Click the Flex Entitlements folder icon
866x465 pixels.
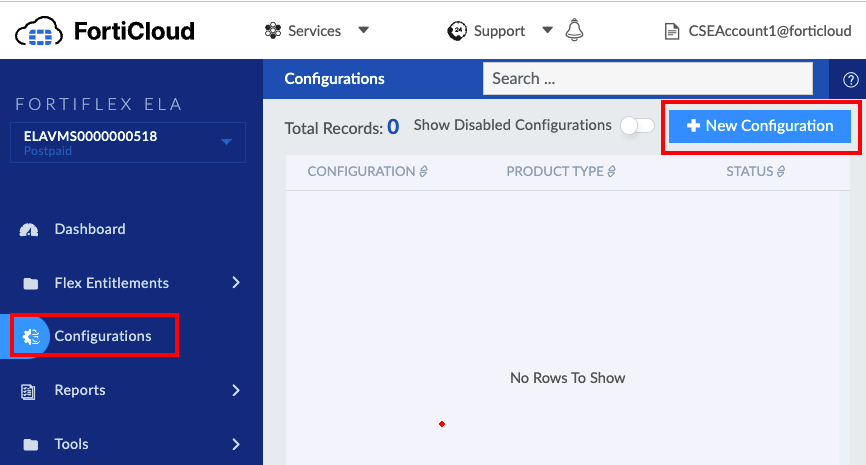coord(31,284)
